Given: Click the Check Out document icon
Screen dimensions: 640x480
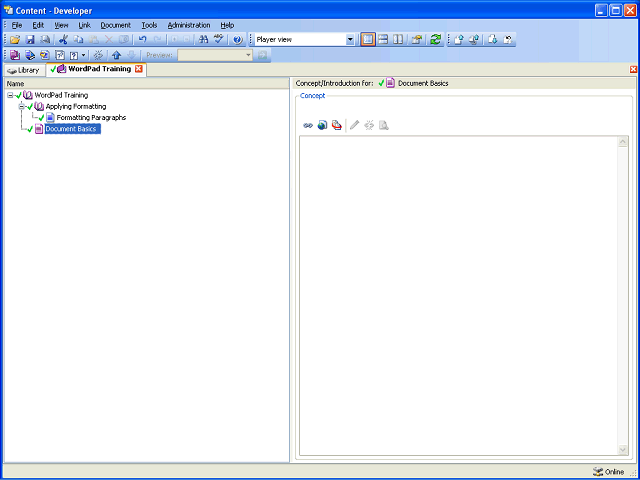Looking at the screenshot, I should click(493, 40).
